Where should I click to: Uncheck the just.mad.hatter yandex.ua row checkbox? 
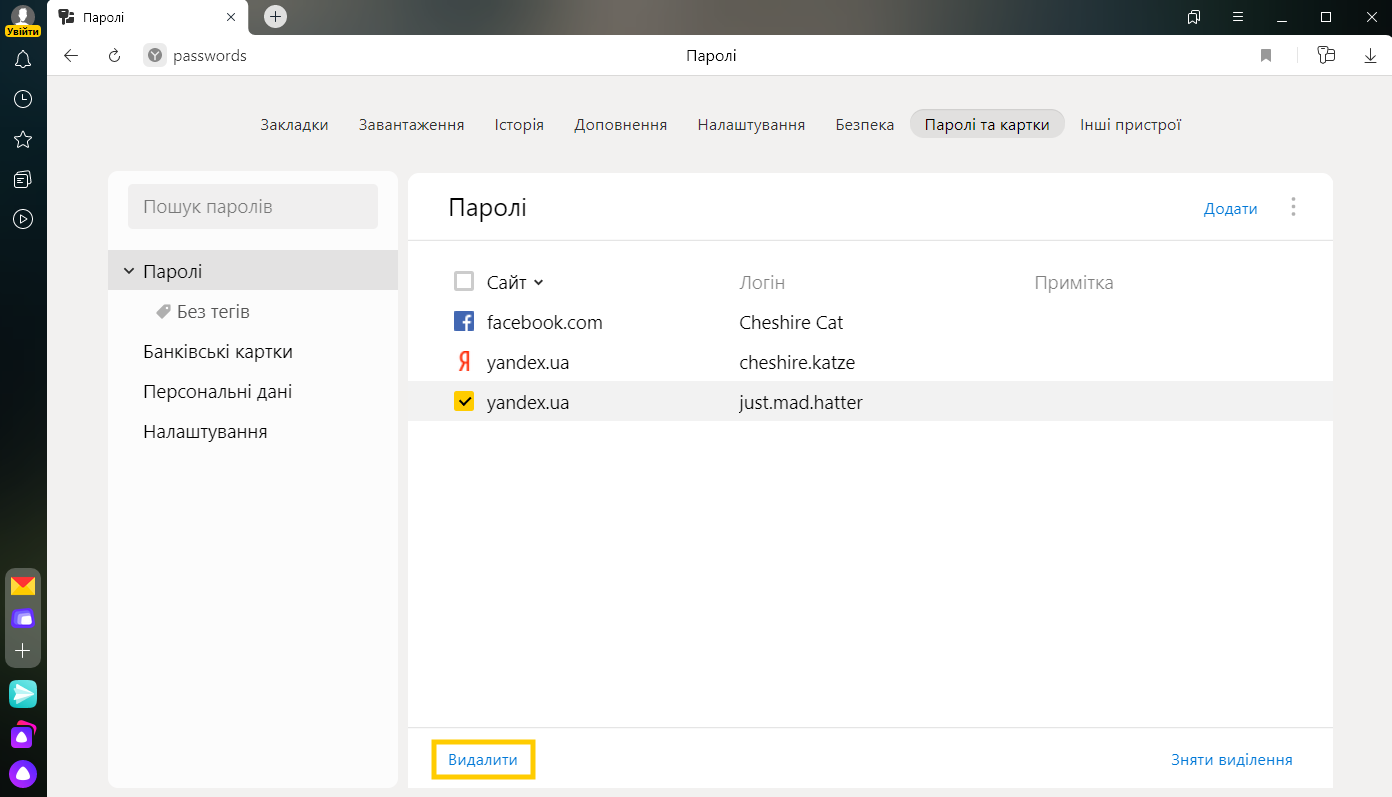(464, 401)
